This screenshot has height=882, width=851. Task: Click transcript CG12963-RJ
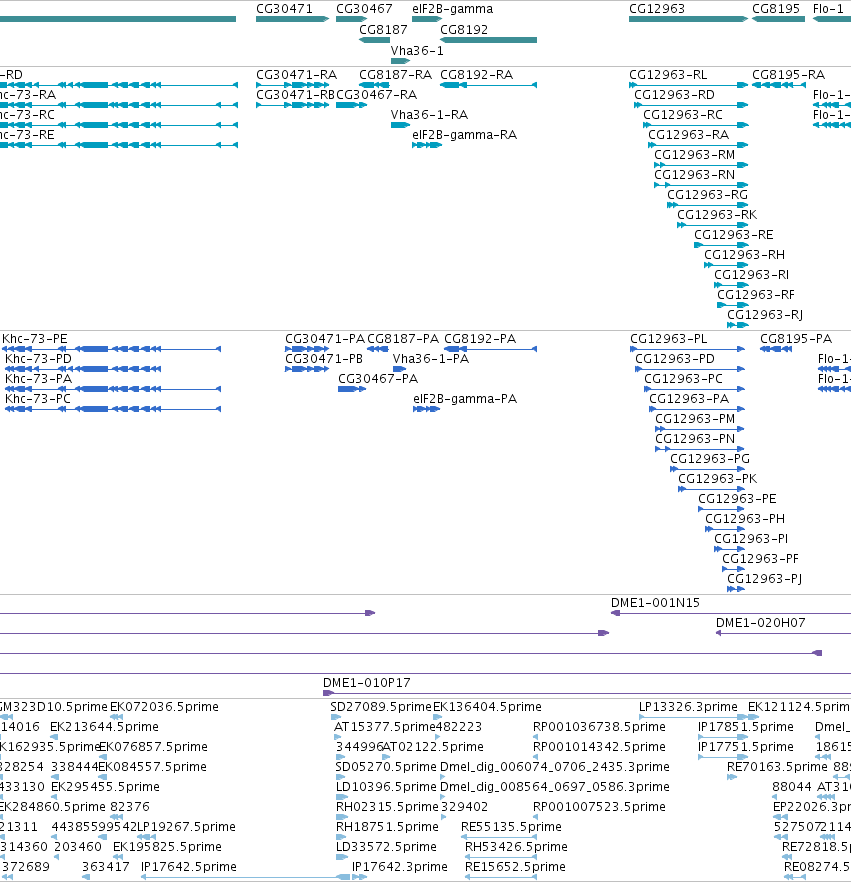pyautogui.click(x=765, y=315)
